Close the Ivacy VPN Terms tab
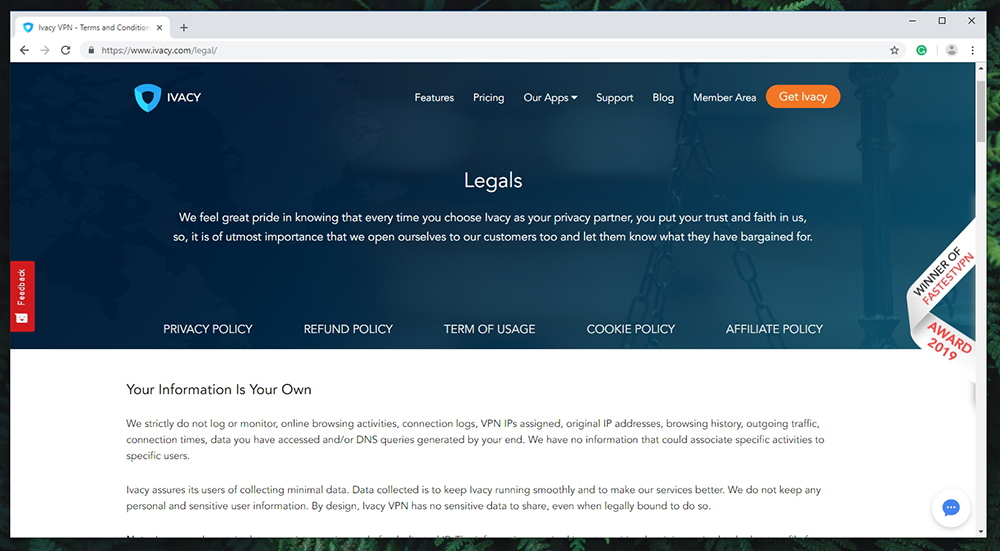Screen dimensions: 1000x551 [x=159, y=27]
